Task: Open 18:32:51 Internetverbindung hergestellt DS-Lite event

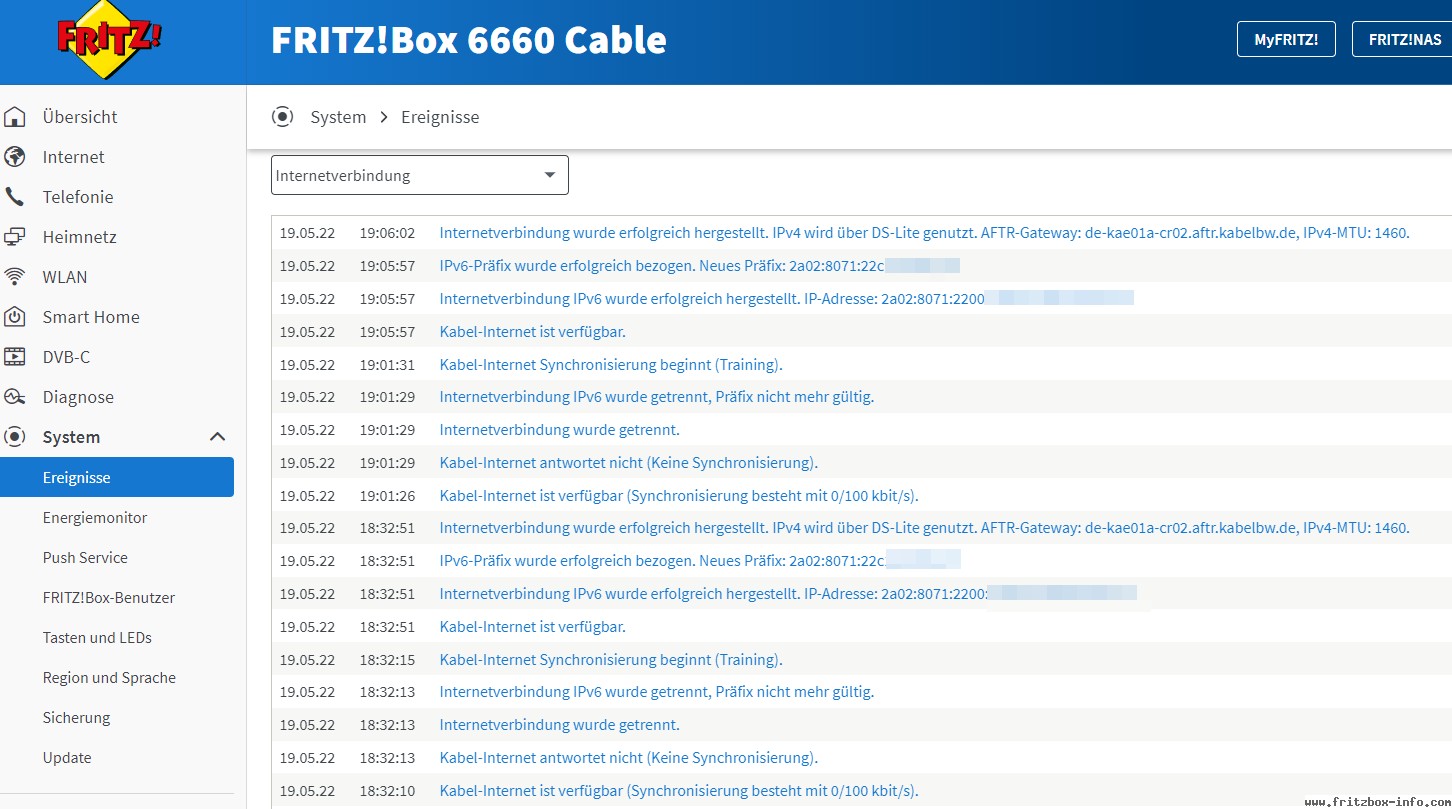Action: (924, 528)
